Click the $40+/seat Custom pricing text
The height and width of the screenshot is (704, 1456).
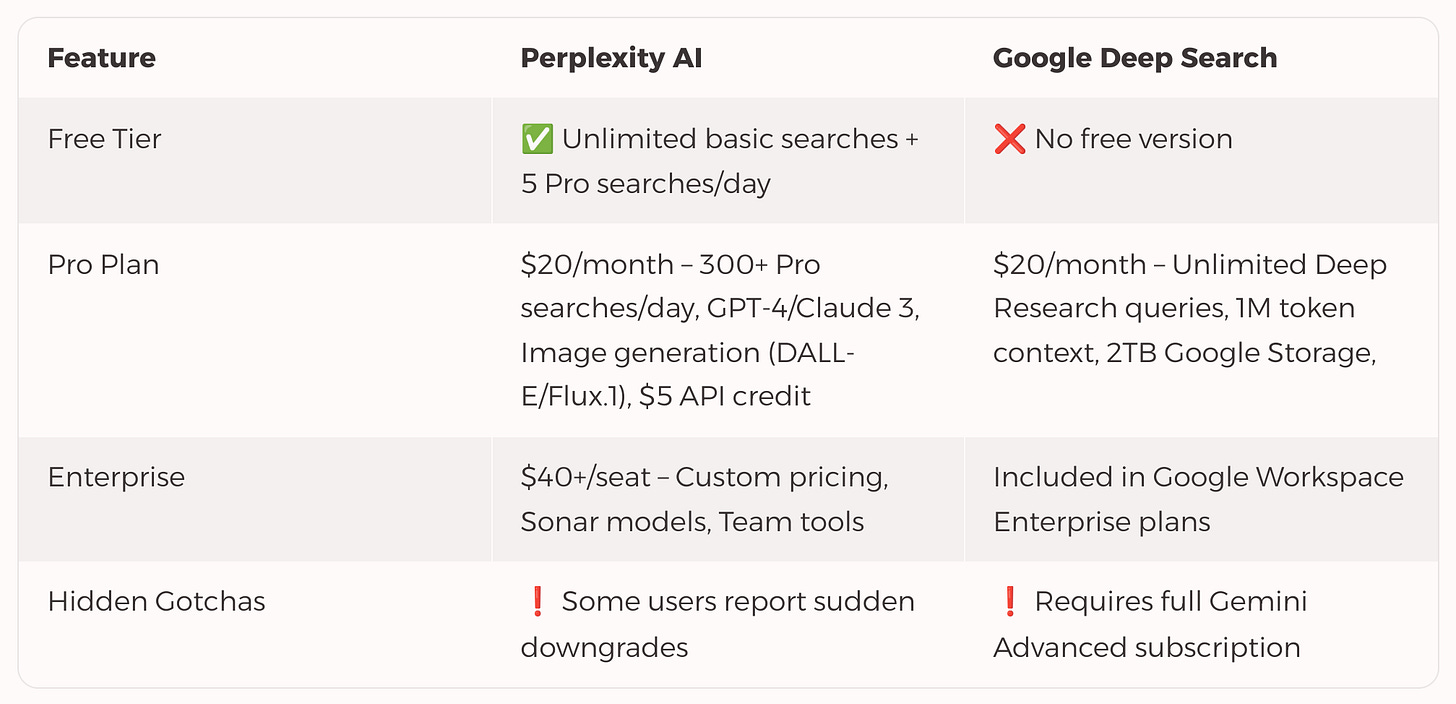[704, 477]
